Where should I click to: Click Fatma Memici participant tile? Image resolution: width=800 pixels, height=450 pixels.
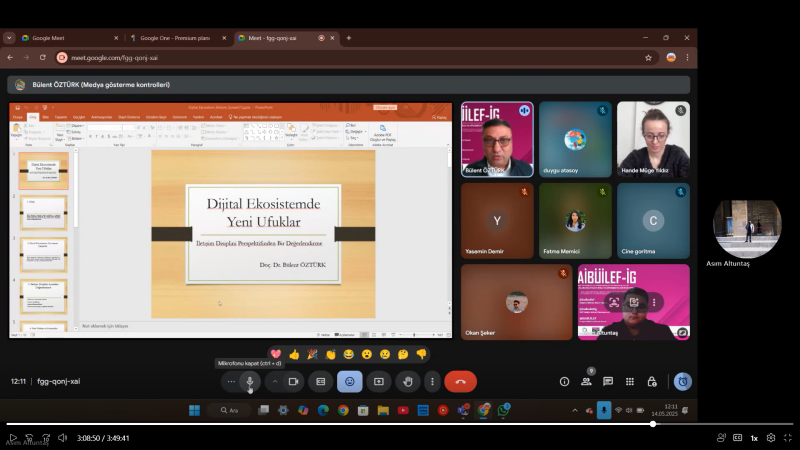tap(575, 221)
